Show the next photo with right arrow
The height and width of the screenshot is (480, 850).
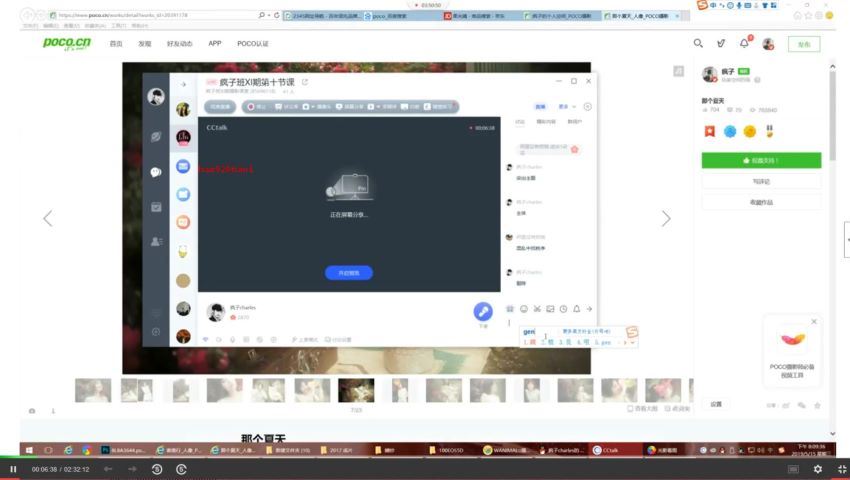666,219
